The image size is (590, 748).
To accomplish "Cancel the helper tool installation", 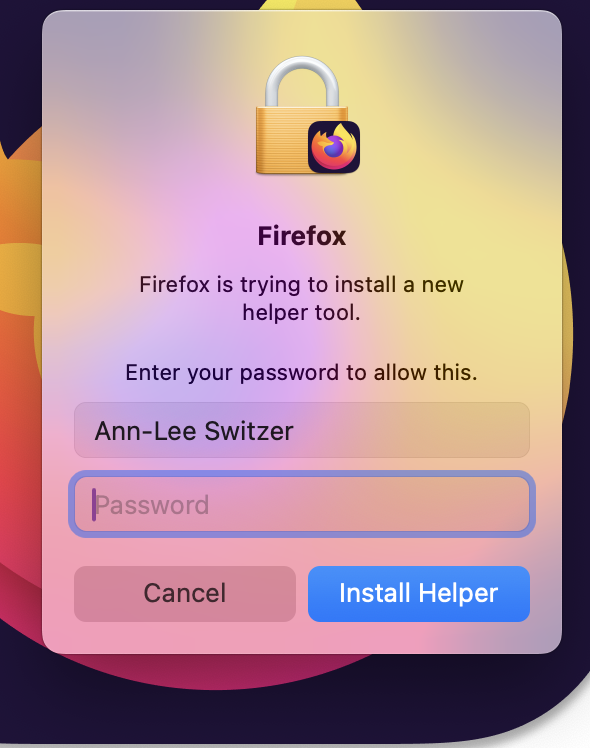I will (185, 593).
